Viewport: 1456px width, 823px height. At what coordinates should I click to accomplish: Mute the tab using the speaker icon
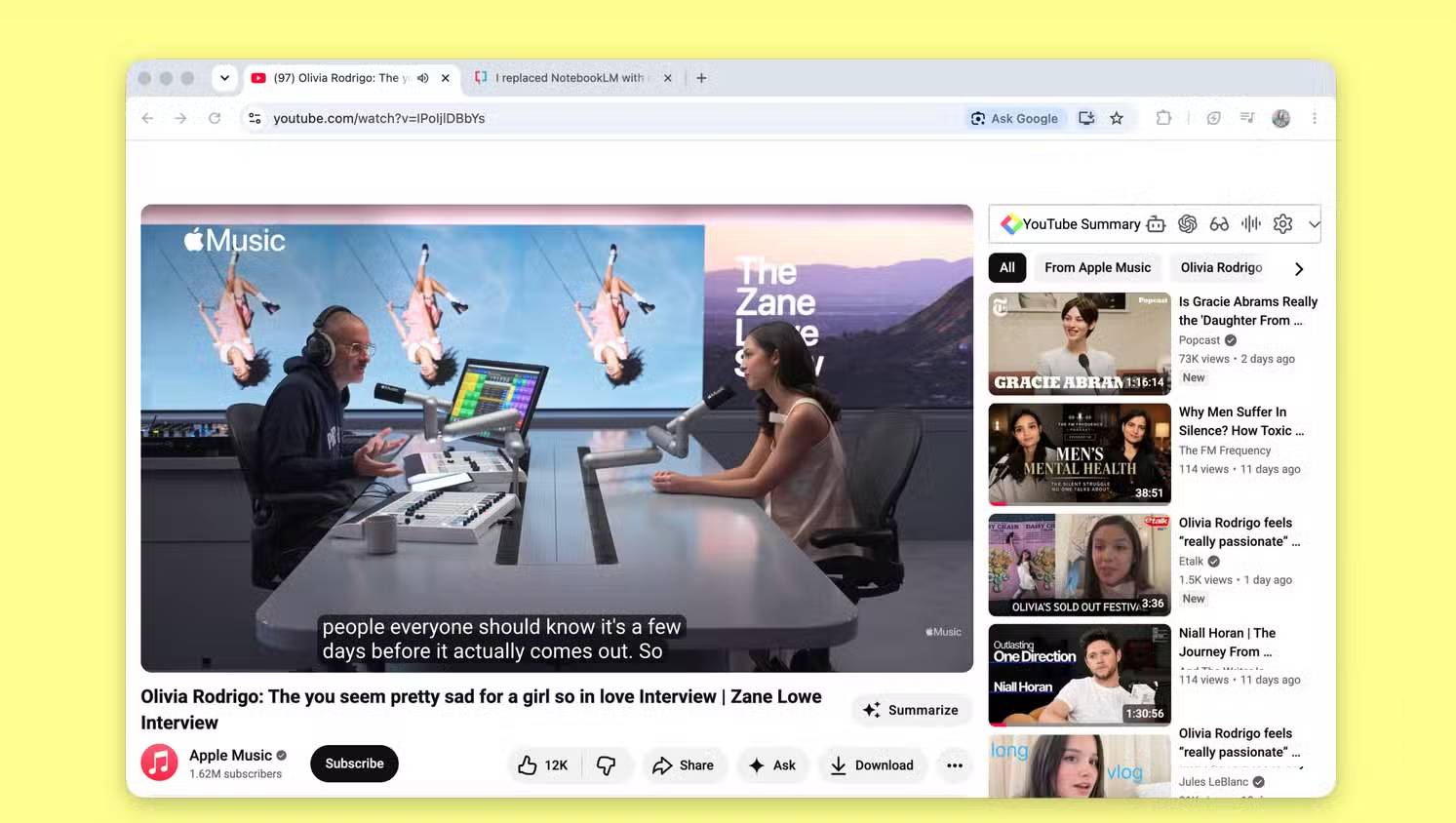pyautogui.click(x=423, y=78)
